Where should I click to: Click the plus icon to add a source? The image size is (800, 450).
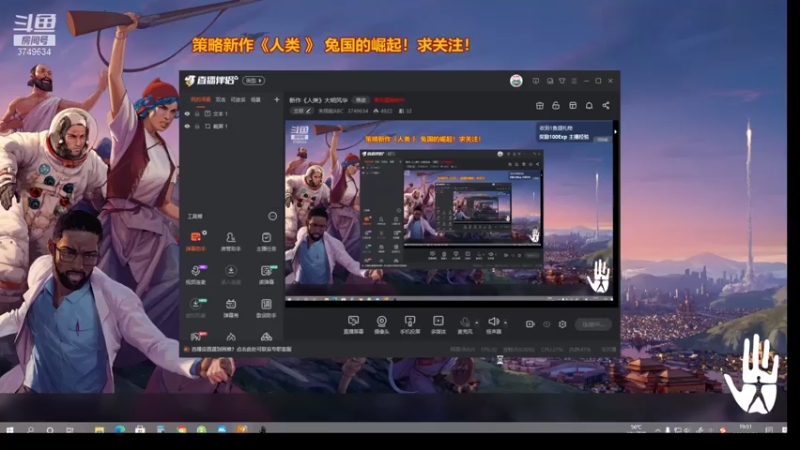tap(277, 99)
